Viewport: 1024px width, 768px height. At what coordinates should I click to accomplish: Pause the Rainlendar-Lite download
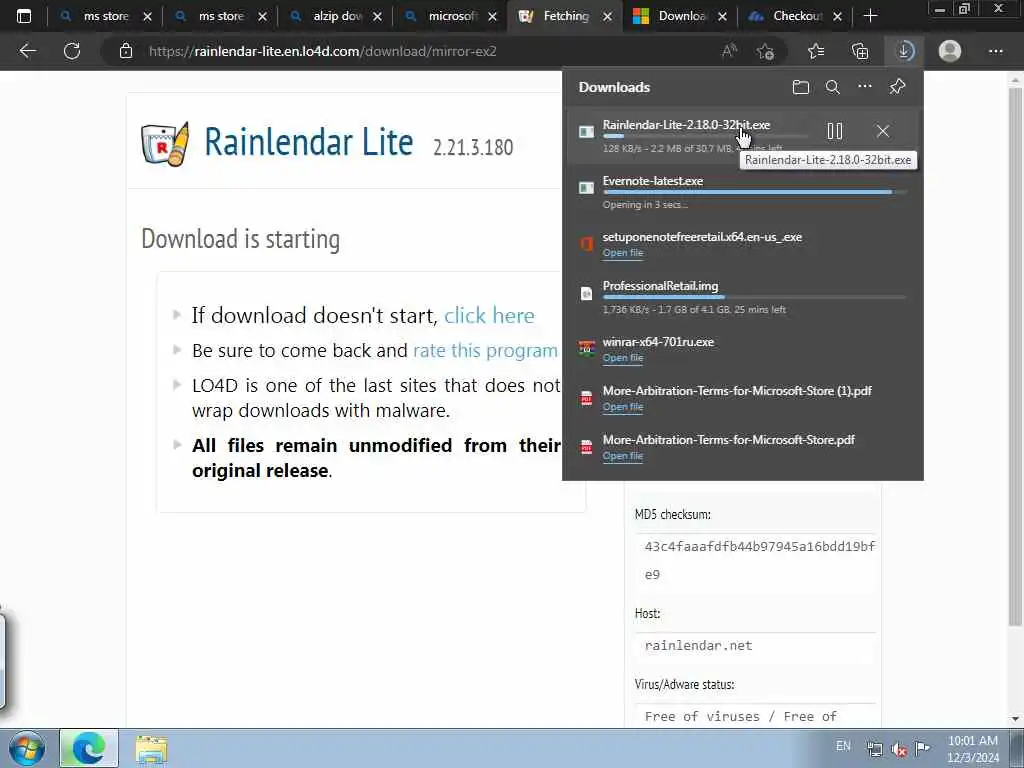(835, 131)
